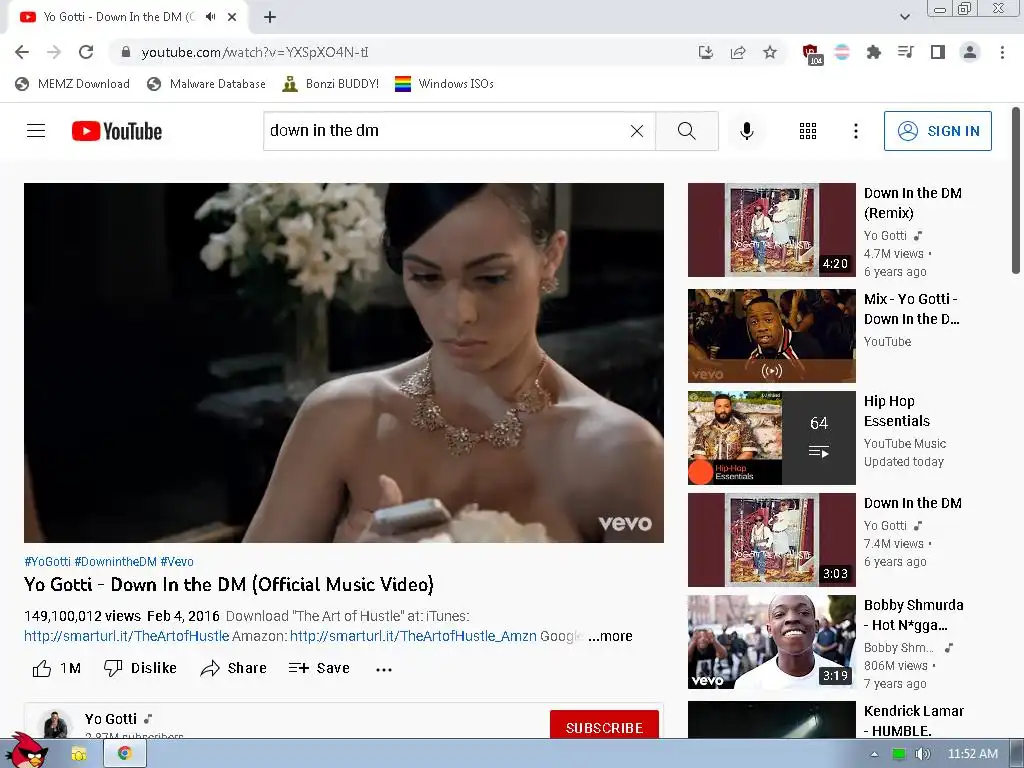
Task: Open the Windows ISOs bookmark
Action: pos(444,84)
